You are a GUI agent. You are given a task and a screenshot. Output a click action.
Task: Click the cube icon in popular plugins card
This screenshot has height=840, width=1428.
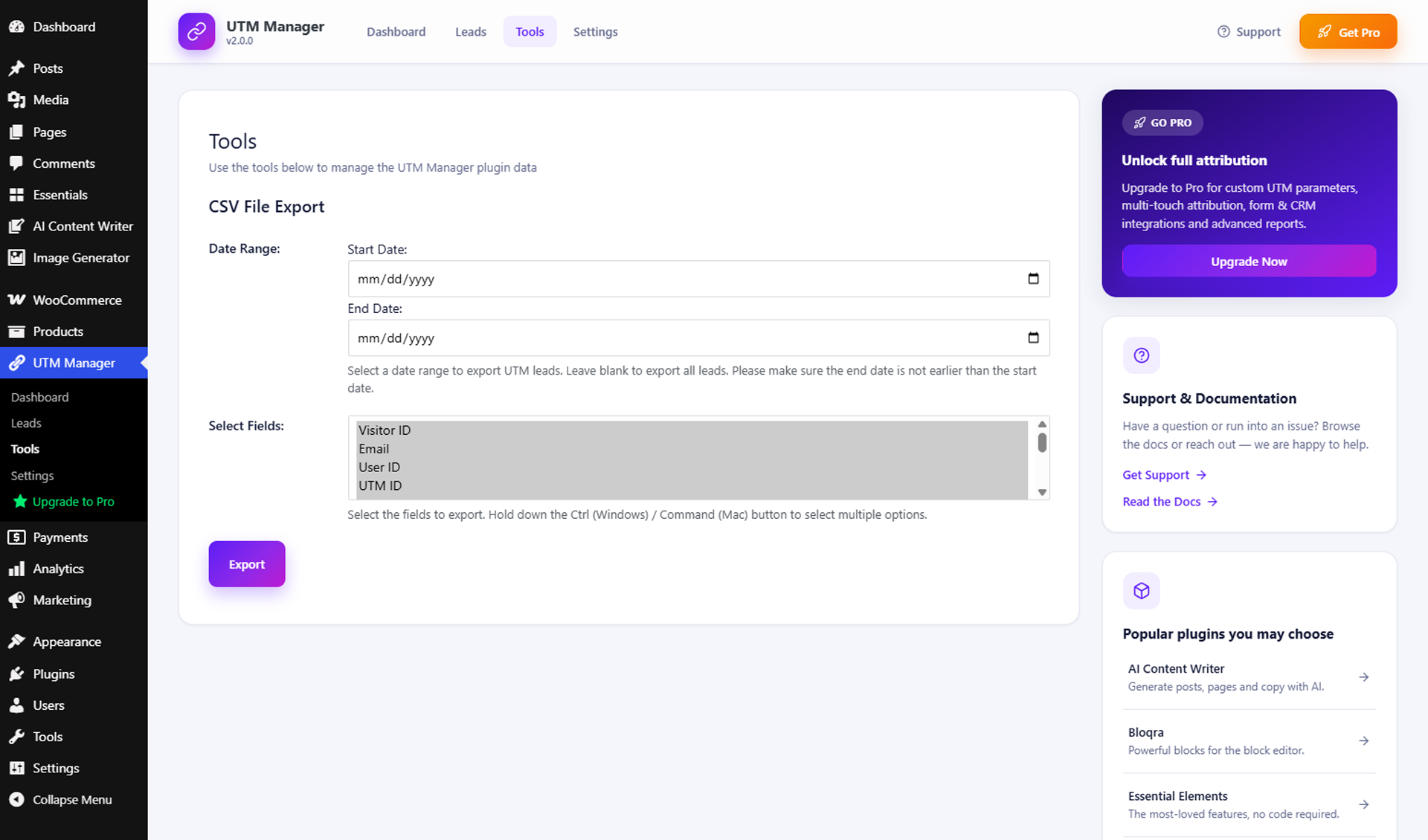coord(1142,591)
